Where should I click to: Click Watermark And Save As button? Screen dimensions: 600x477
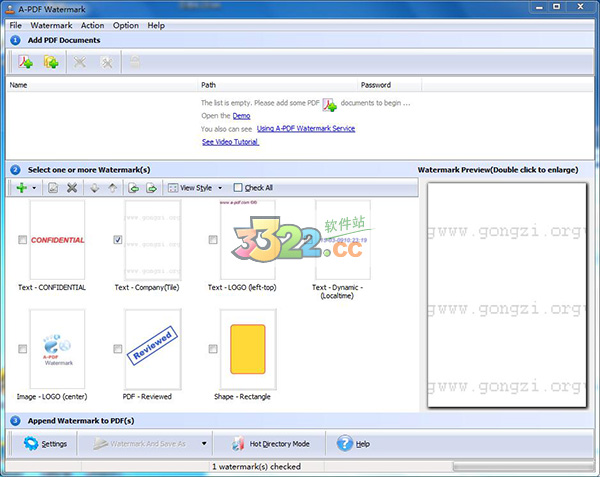(140, 444)
